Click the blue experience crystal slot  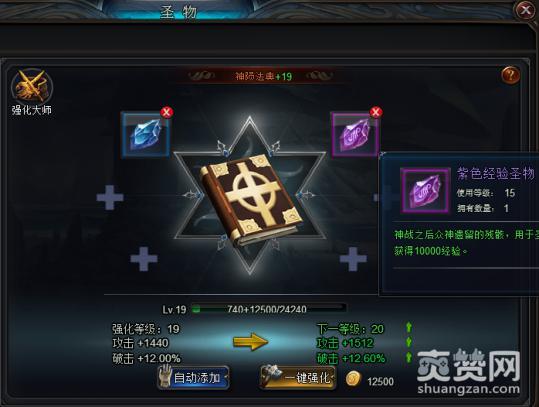click(145, 135)
